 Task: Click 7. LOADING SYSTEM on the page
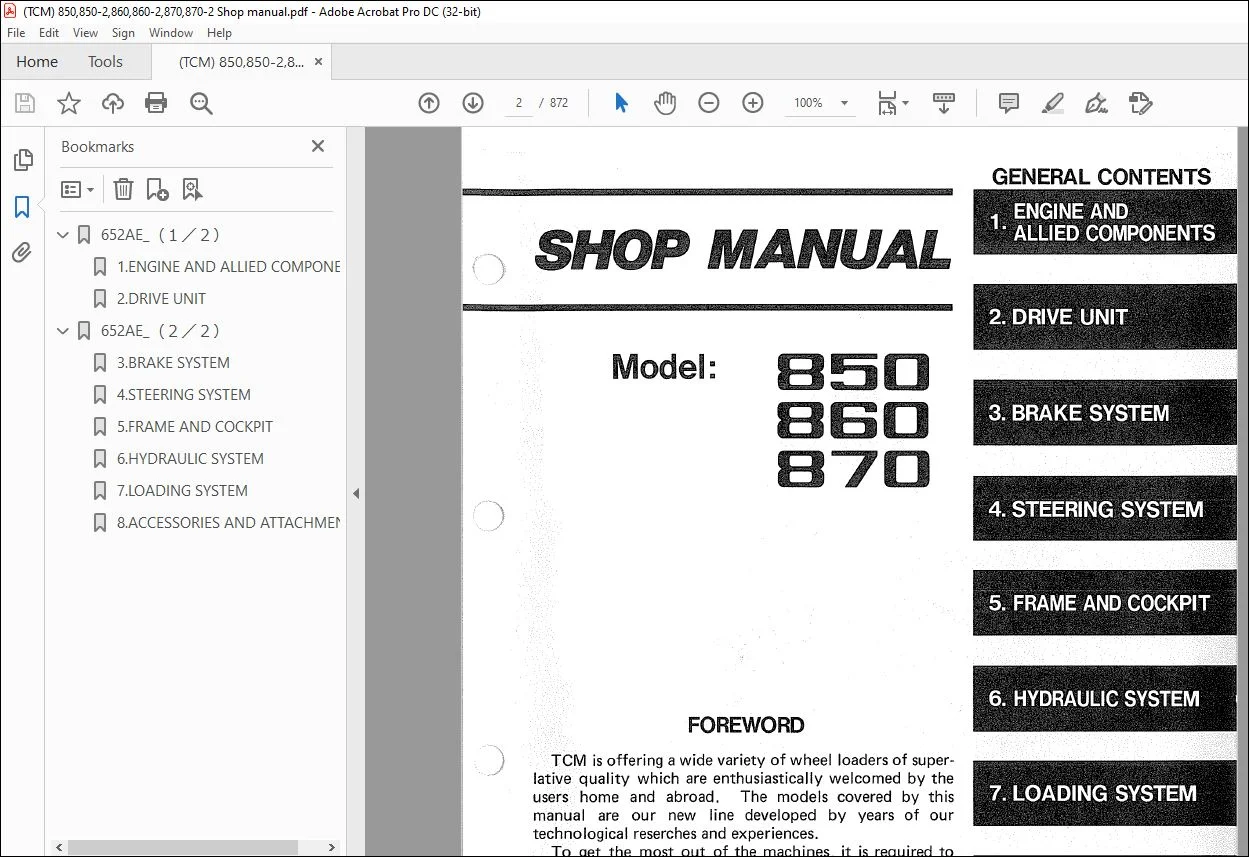click(x=1104, y=793)
